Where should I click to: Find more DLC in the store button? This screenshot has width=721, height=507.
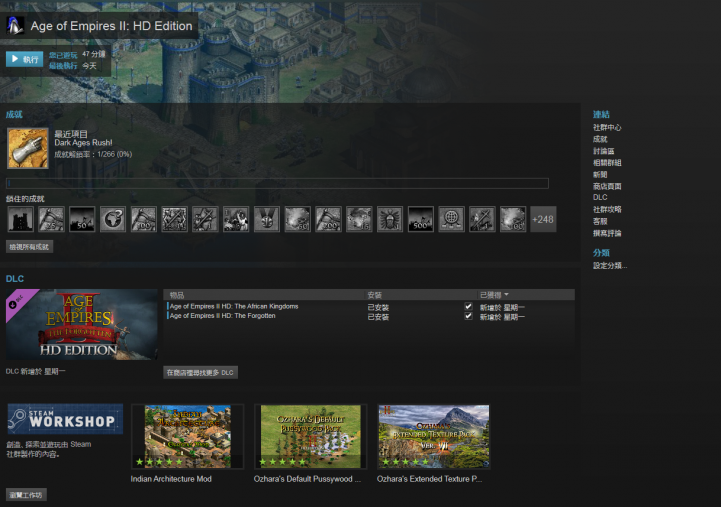click(200, 372)
